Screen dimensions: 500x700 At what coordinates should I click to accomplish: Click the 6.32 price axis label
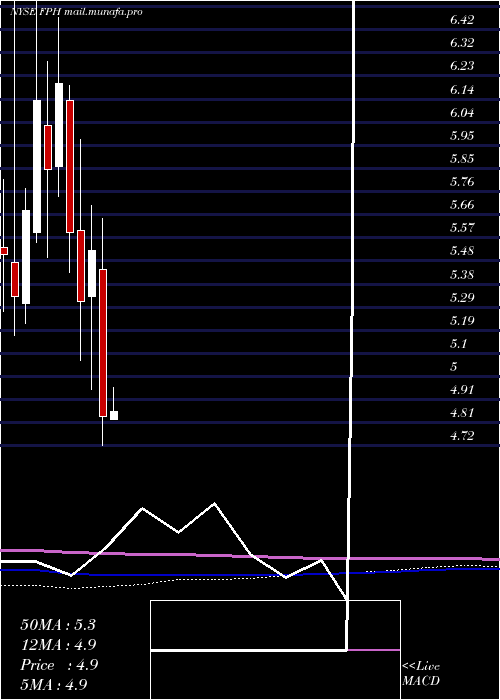coord(462,43)
